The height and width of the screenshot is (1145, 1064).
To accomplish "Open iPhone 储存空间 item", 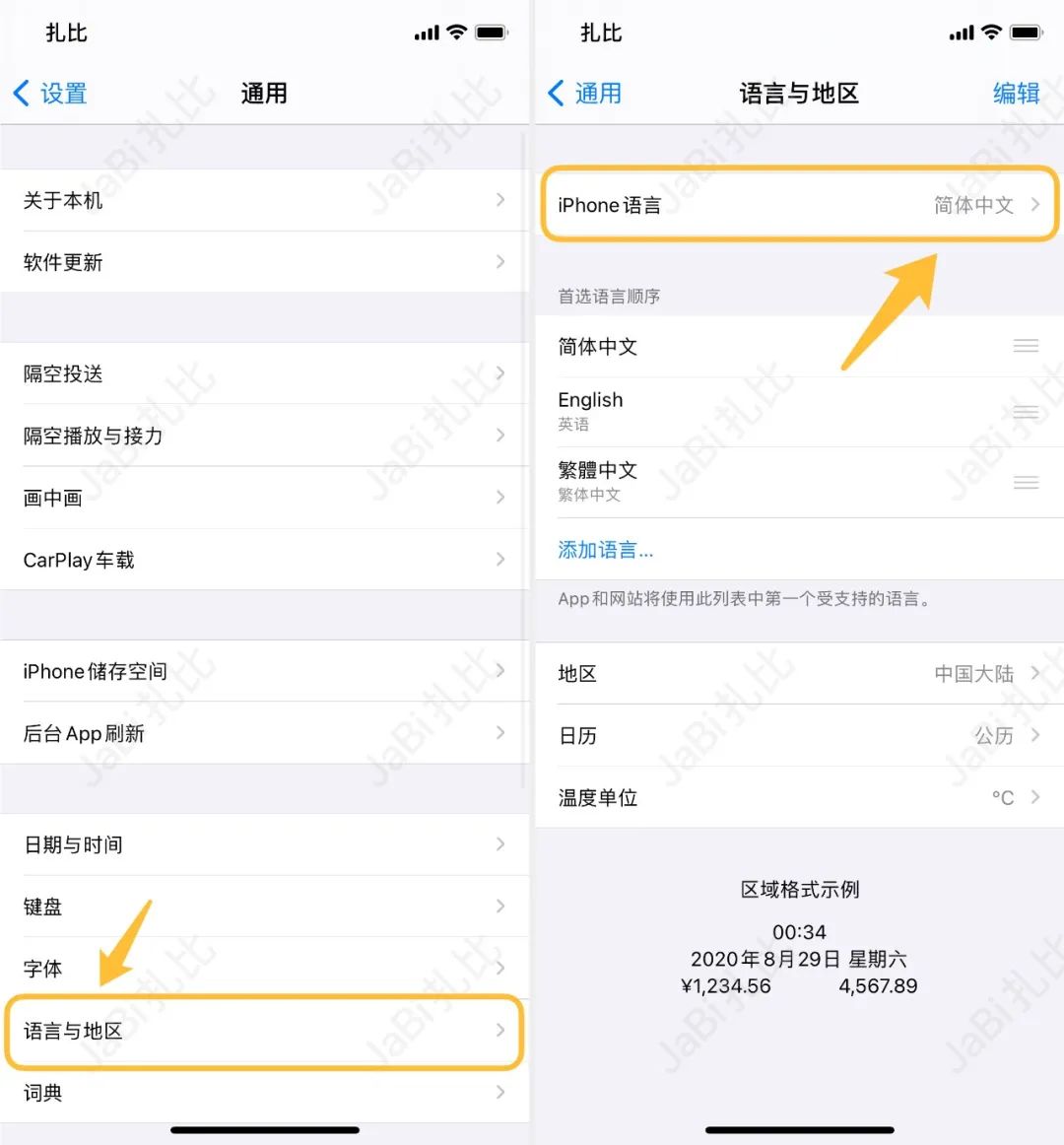I will coord(264,671).
